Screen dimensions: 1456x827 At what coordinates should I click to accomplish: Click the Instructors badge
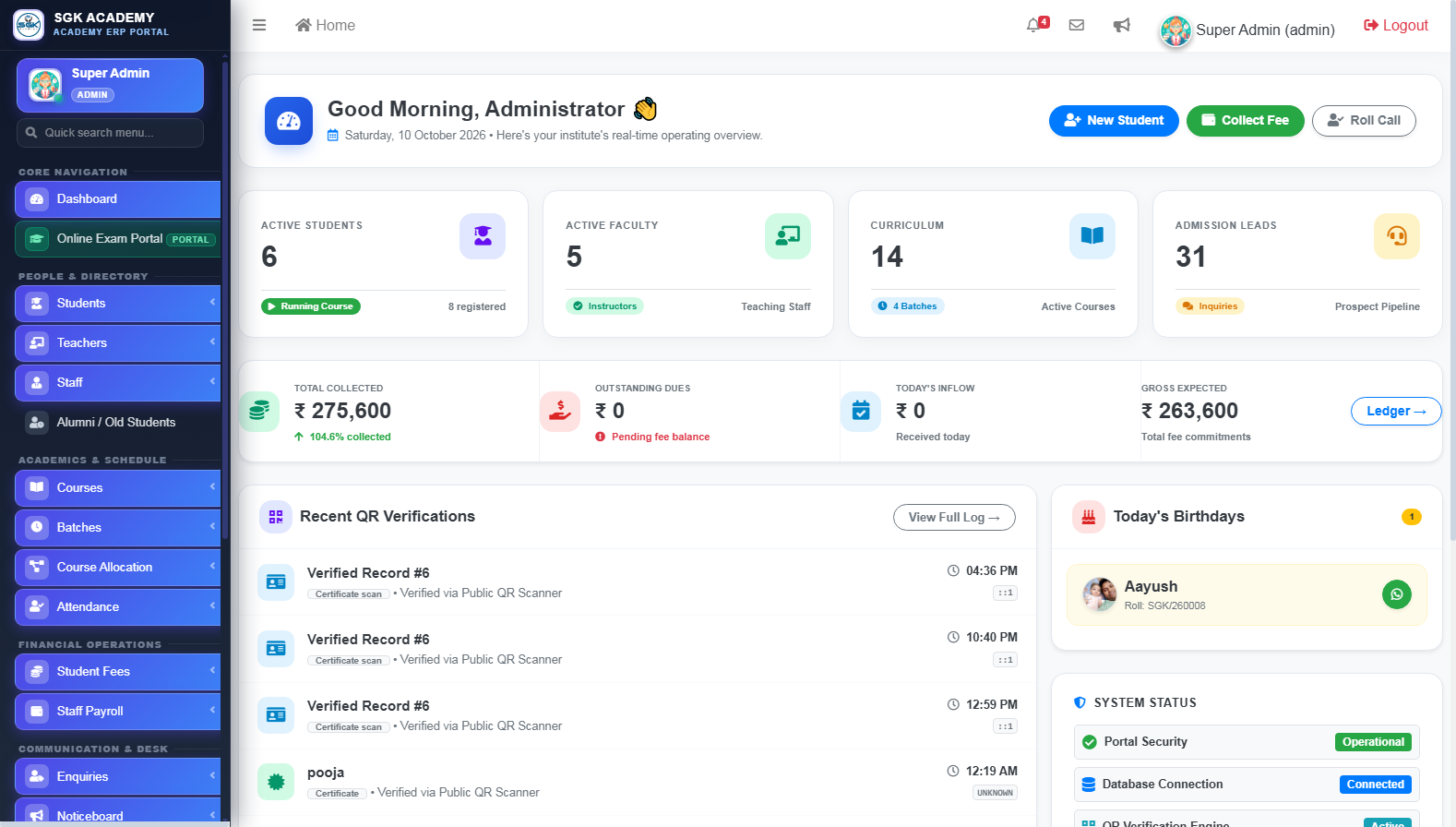pyautogui.click(x=604, y=306)
